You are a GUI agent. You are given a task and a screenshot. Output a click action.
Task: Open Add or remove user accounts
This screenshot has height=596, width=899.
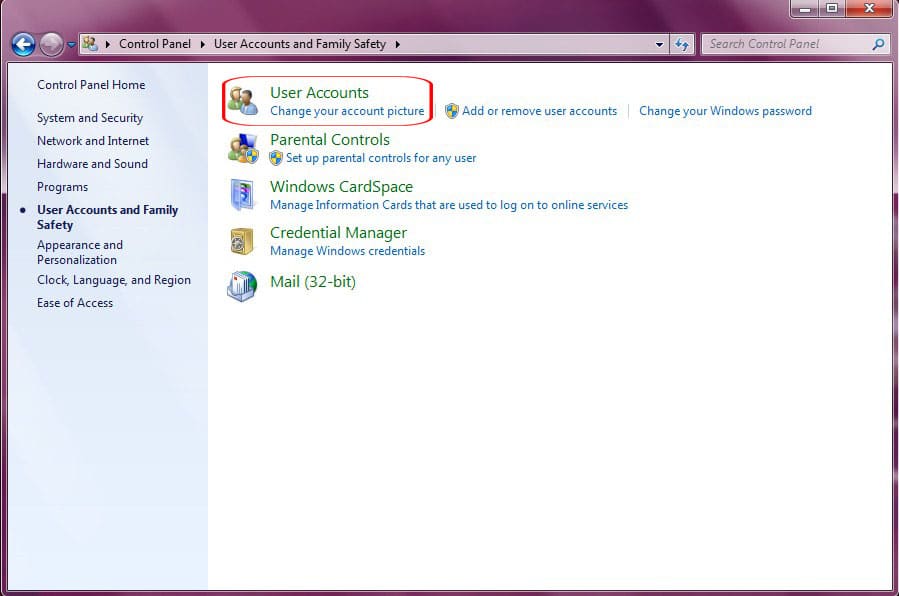tap(540, 111)
